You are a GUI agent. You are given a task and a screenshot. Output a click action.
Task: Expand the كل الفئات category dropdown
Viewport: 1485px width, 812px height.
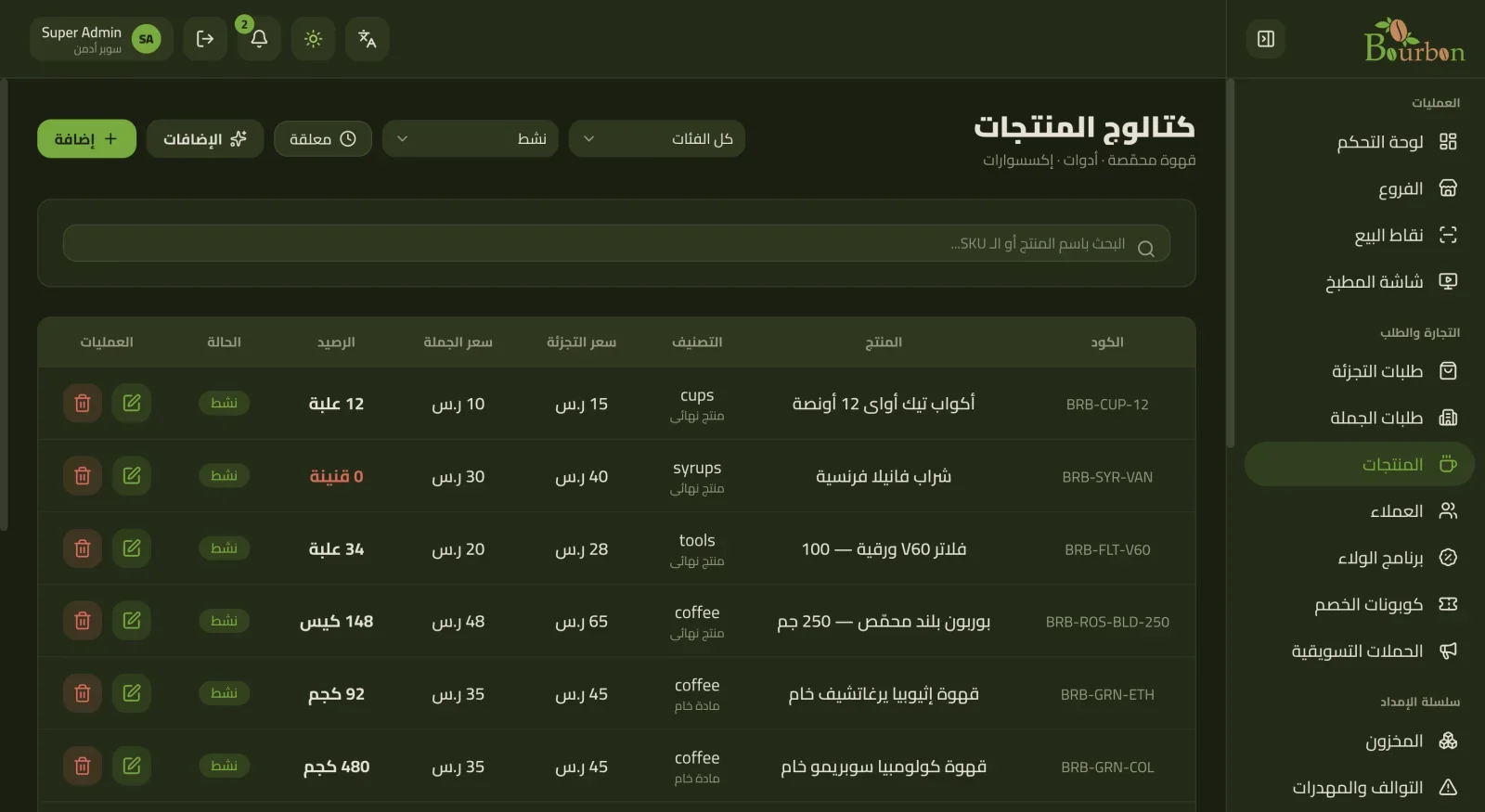(x=657, y=139)
